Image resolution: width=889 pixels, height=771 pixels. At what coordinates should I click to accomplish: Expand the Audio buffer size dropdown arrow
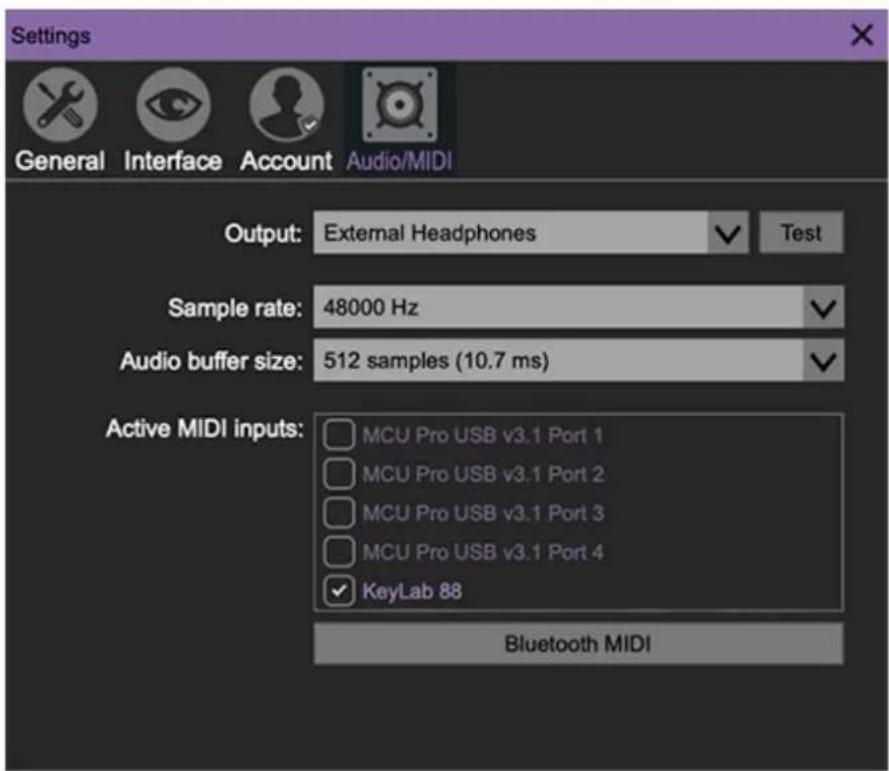[x=823, y=361]
